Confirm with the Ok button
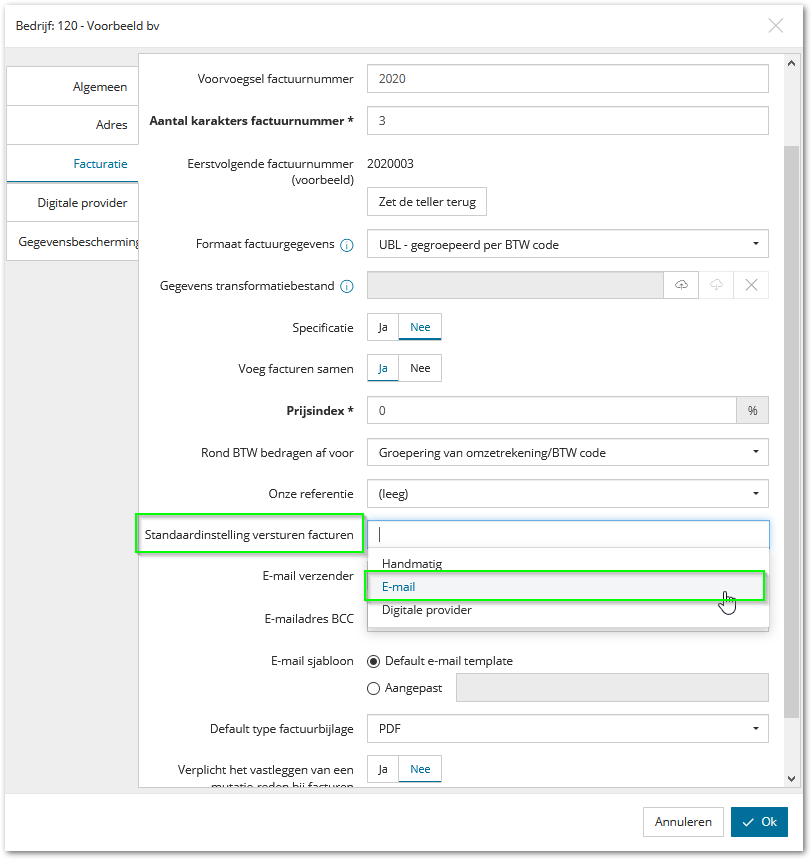Viewport: 812px width, 860px height. point(759,822)
